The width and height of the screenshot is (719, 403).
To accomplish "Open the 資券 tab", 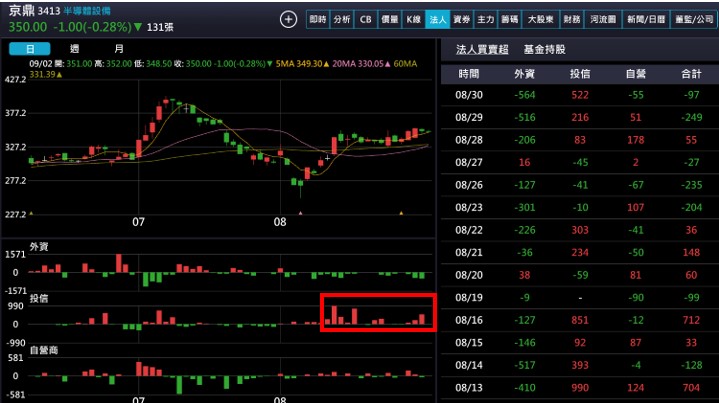I will click(461, 19).
